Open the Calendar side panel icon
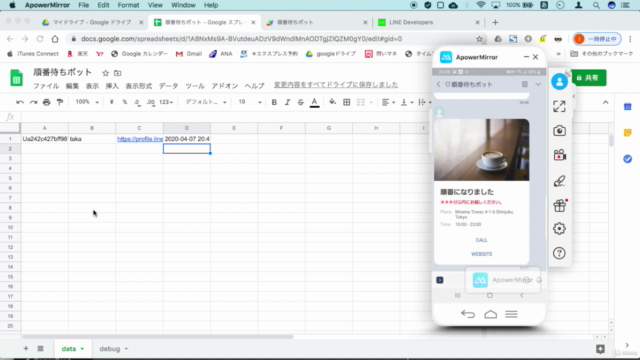Viewport: 640px width, 360px height. 628,107
